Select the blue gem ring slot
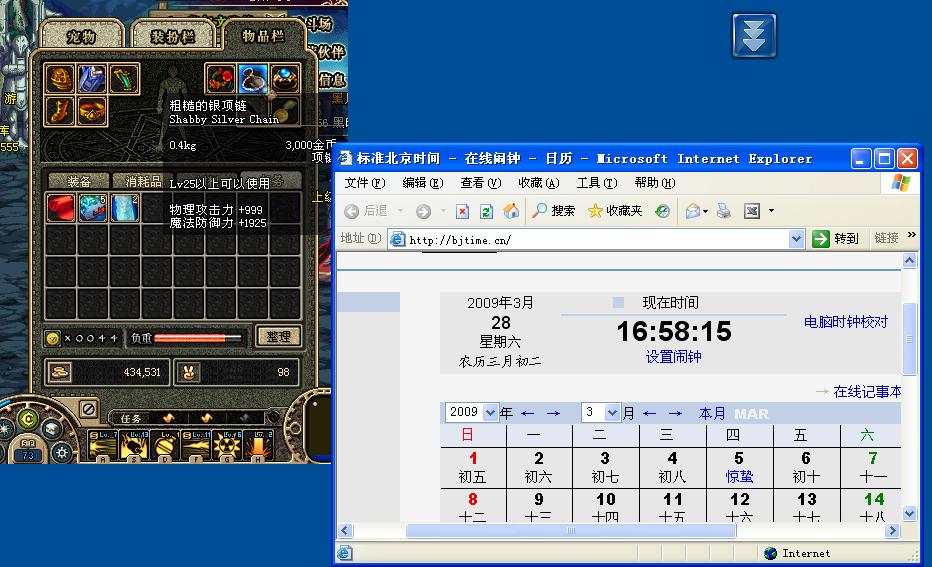Screen dimensions: 932x567 point(285,79)
